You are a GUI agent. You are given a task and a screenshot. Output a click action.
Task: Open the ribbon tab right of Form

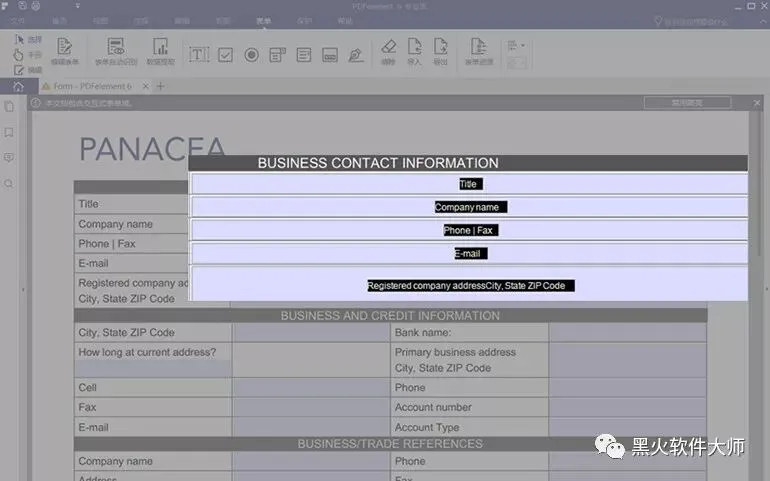tap(304, 21)
